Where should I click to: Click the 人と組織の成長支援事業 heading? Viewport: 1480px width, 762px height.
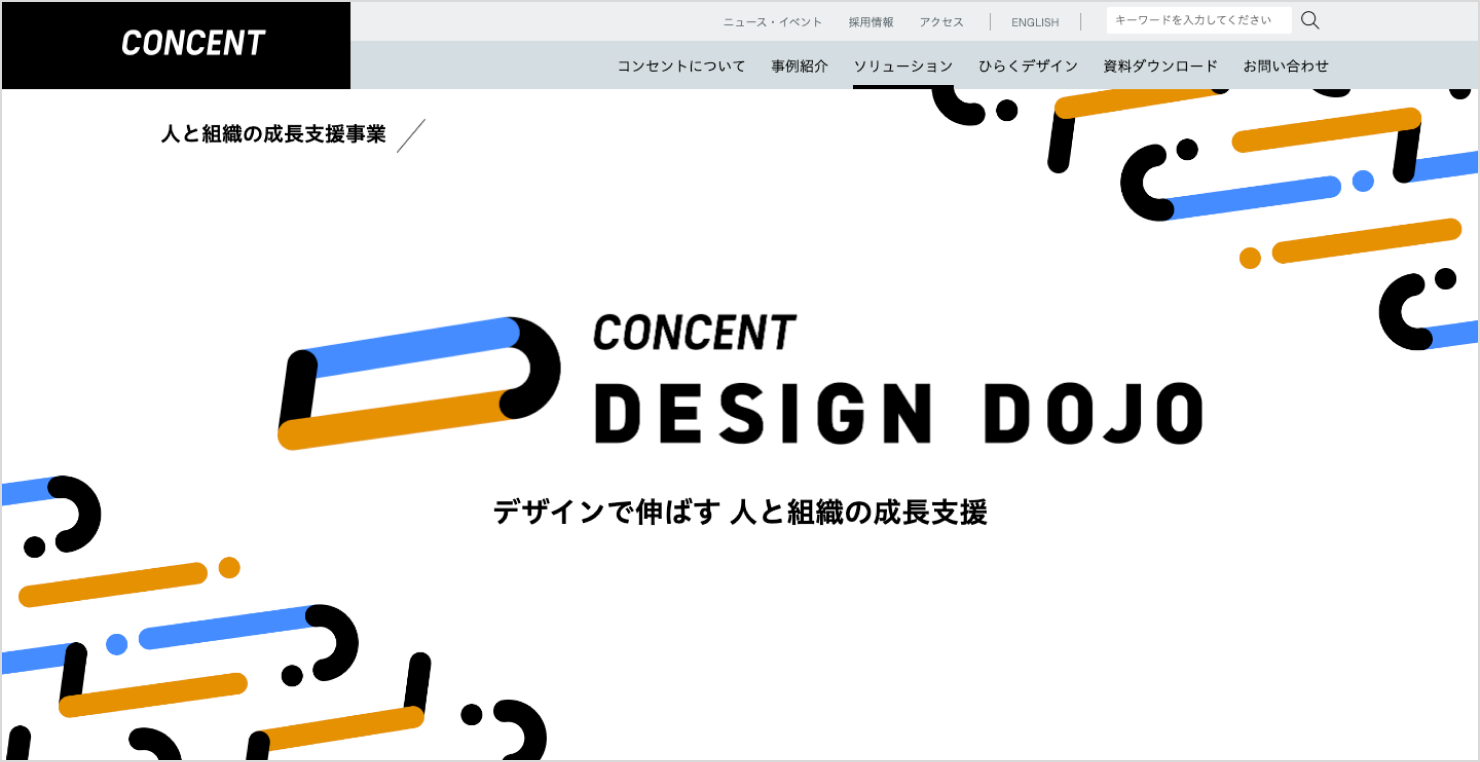point(273,134)
